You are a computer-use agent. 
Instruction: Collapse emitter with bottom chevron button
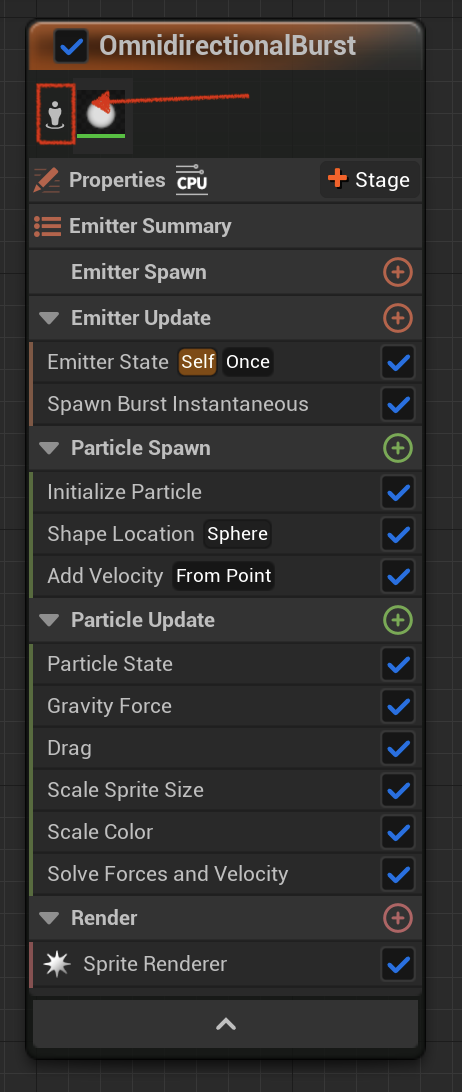226,1023
